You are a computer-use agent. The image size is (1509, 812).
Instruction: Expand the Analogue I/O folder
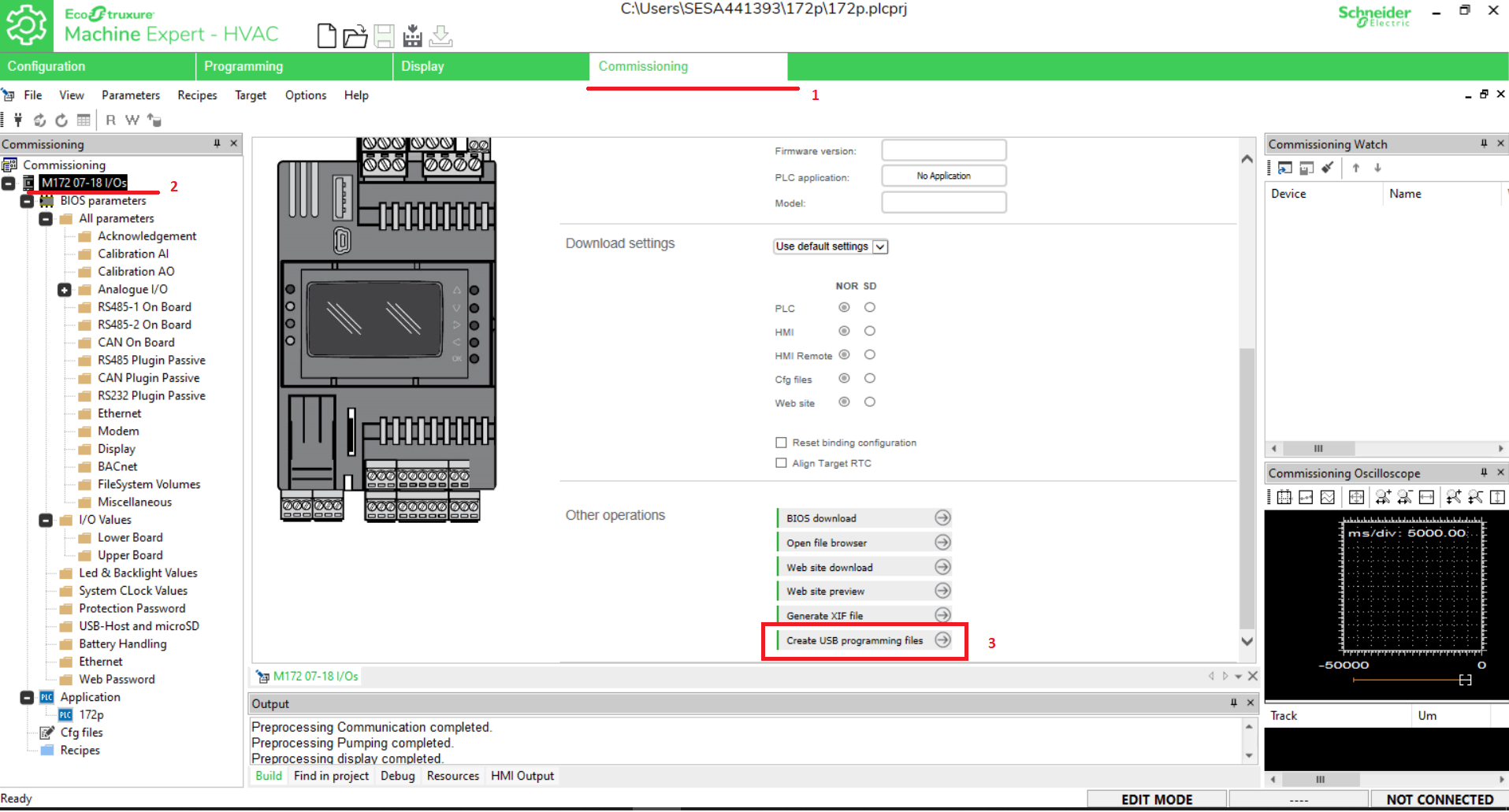tap(65, 290)
